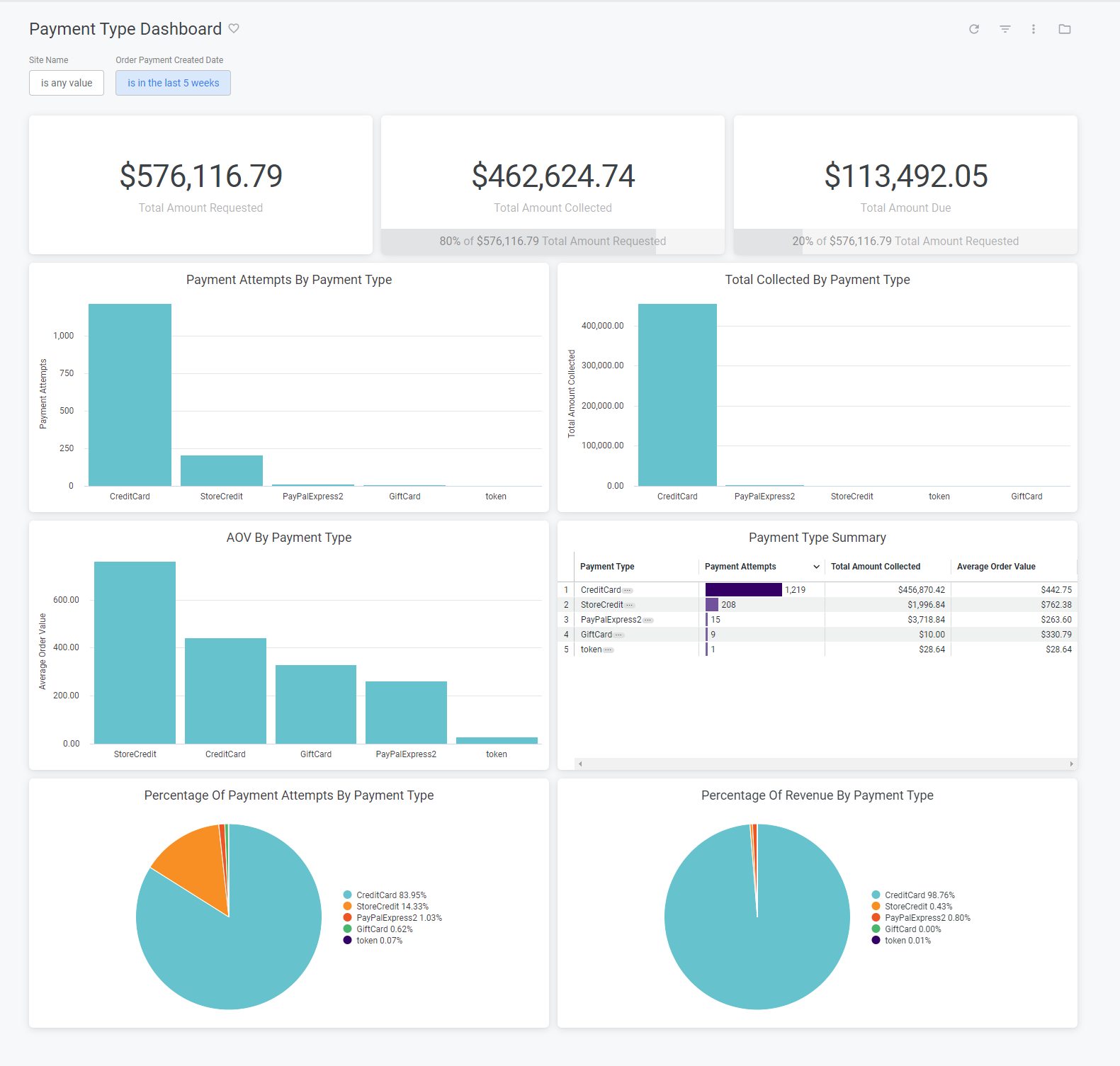Toggle the dashboard filters bar icon
The image size is (1120, 1066).
point(1005,29)
